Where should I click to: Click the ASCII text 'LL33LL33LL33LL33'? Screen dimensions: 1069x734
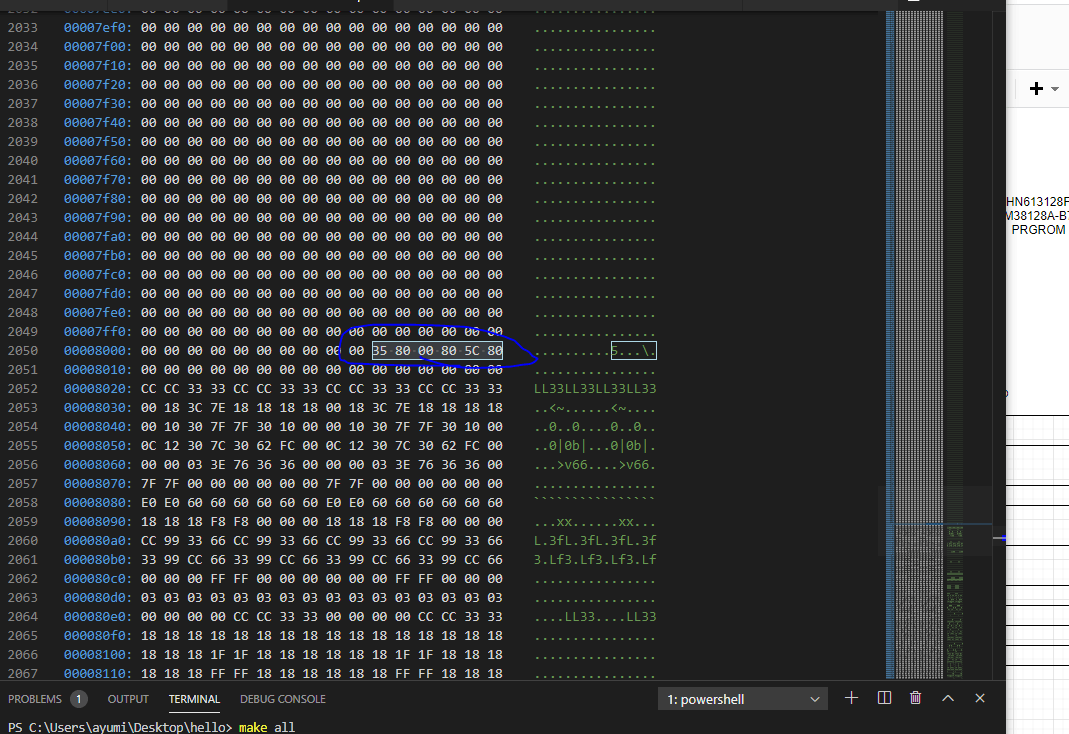click(x=595, y=388)
